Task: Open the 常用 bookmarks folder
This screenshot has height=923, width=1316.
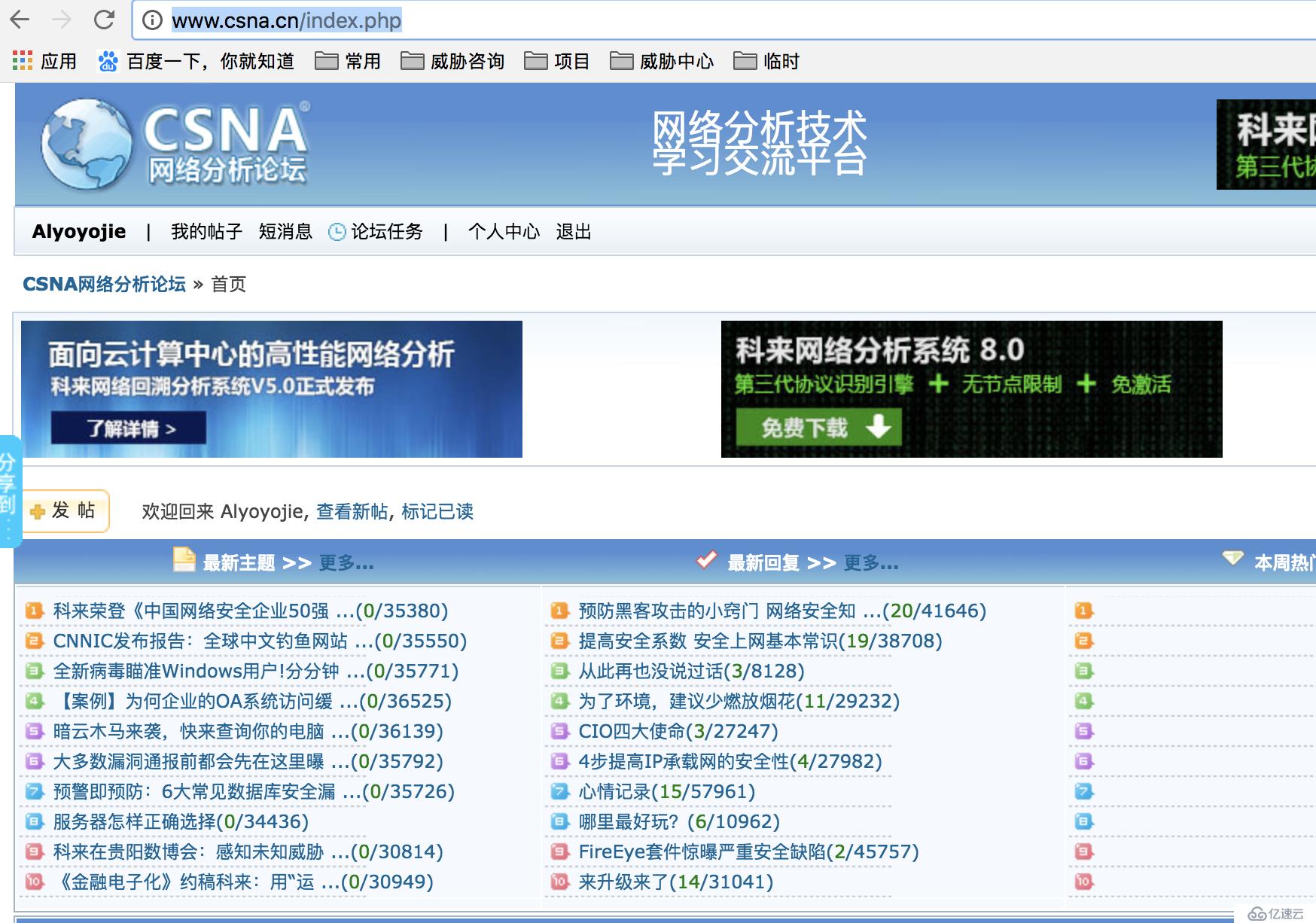Action: [348, 61]
